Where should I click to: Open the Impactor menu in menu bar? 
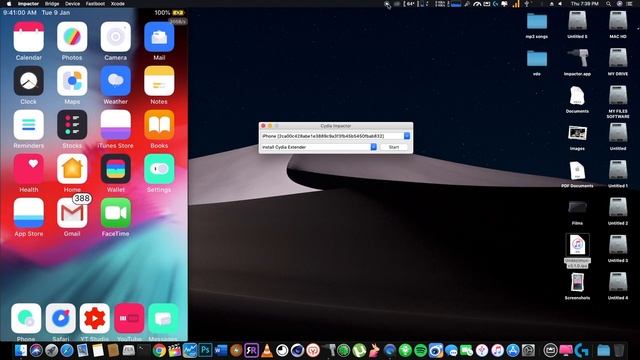(28, 4)
